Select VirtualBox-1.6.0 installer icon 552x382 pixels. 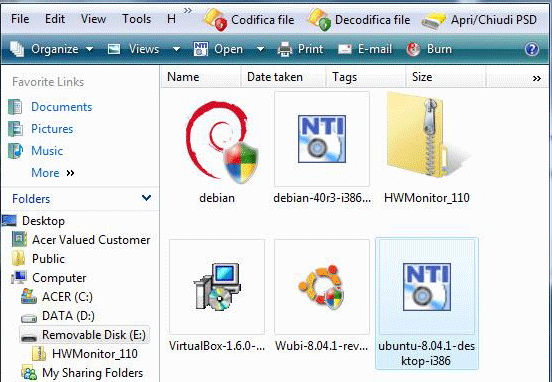217,287
